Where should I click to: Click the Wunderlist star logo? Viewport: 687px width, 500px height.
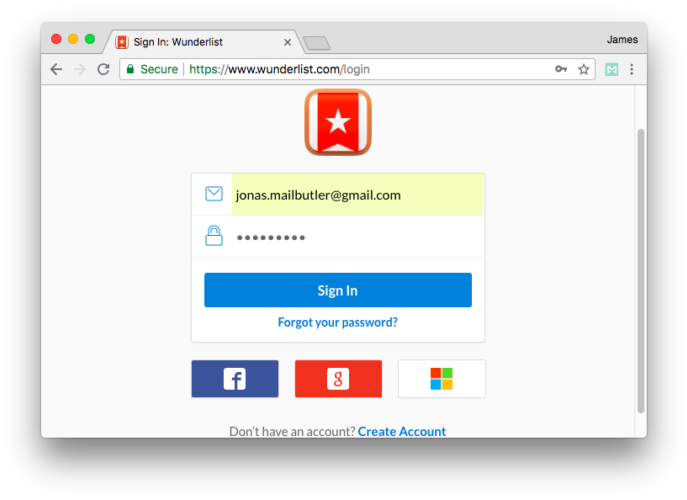(x=338, y=122)
